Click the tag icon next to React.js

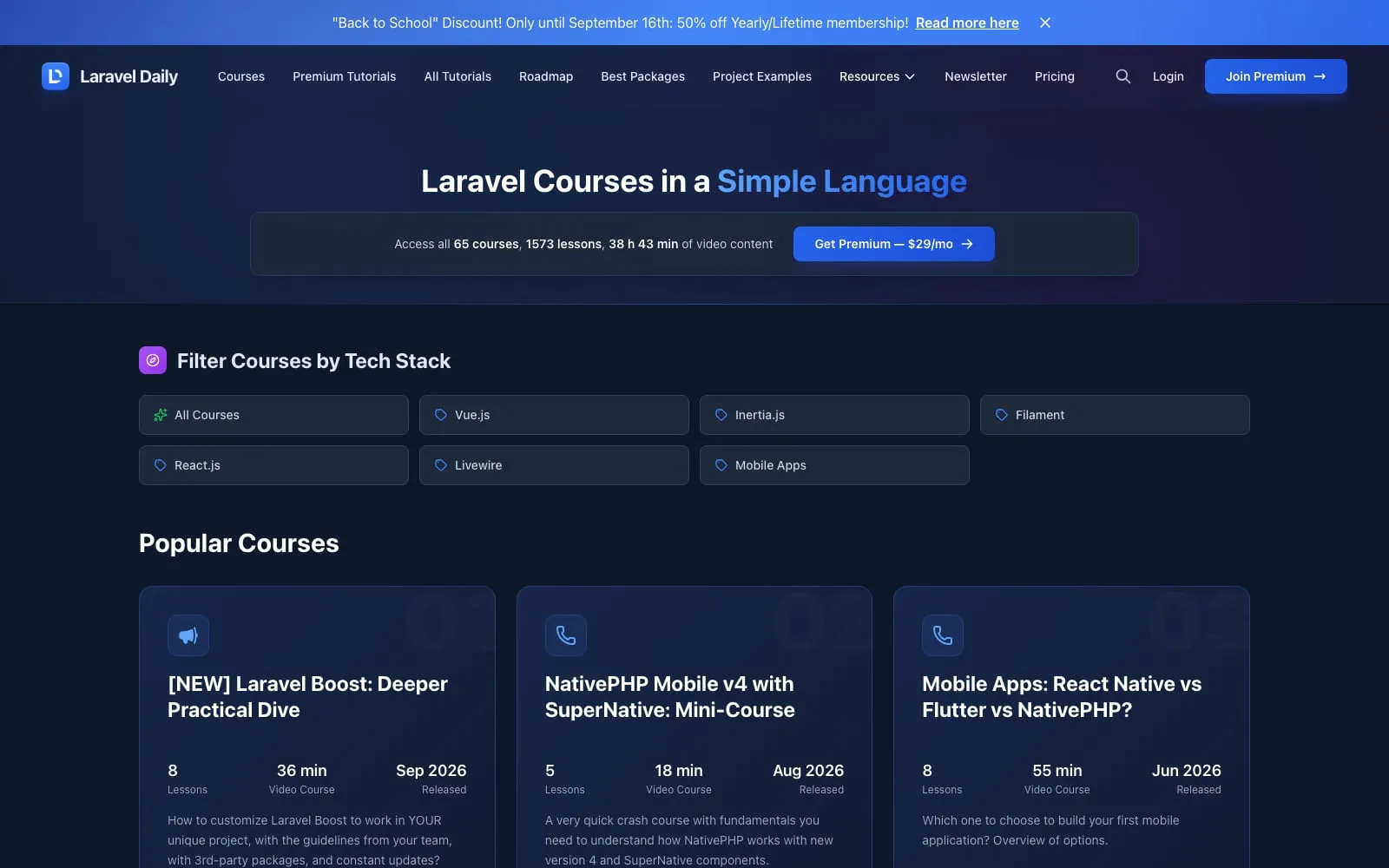[x=161, y=465]
